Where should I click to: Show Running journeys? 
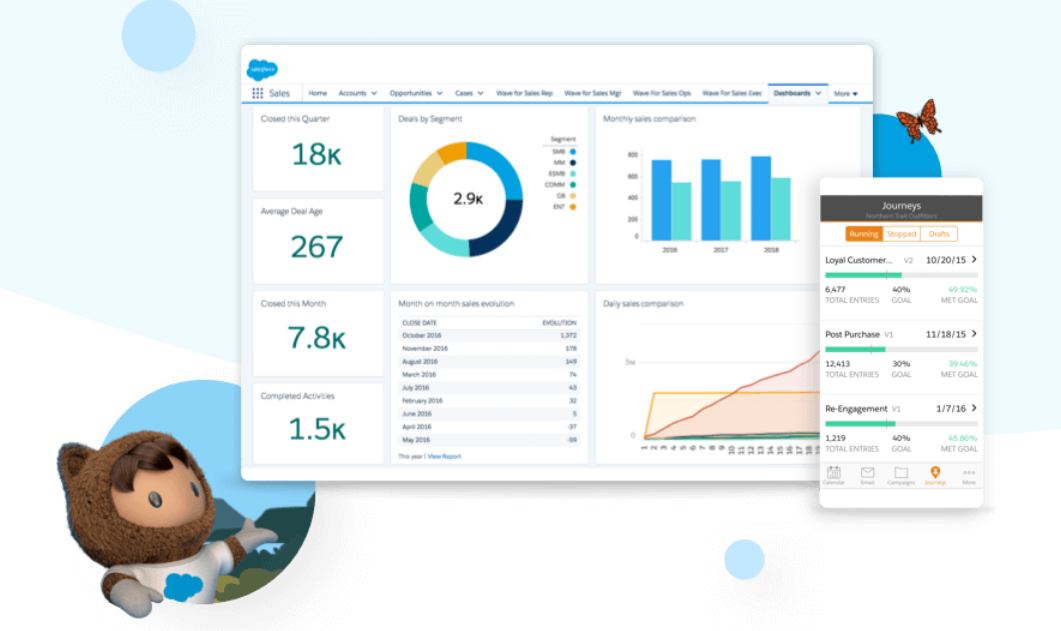pos(863,234)
